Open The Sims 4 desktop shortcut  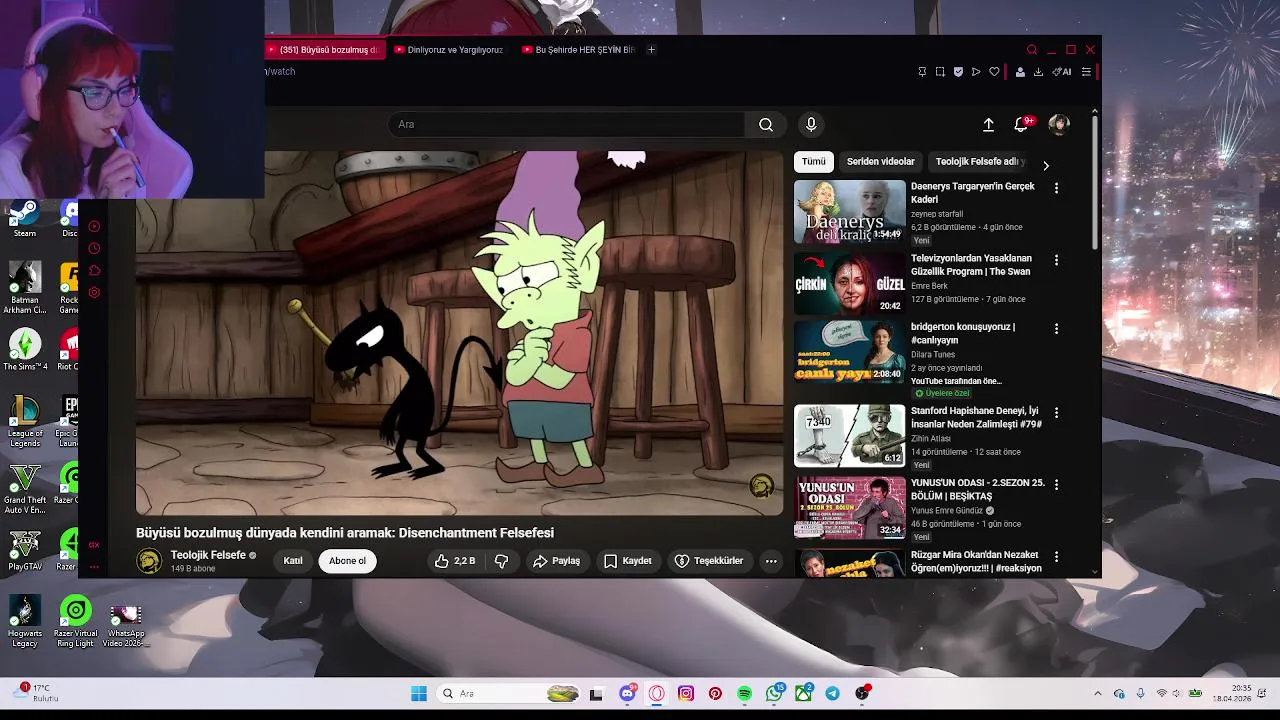(x=25, y=350)
